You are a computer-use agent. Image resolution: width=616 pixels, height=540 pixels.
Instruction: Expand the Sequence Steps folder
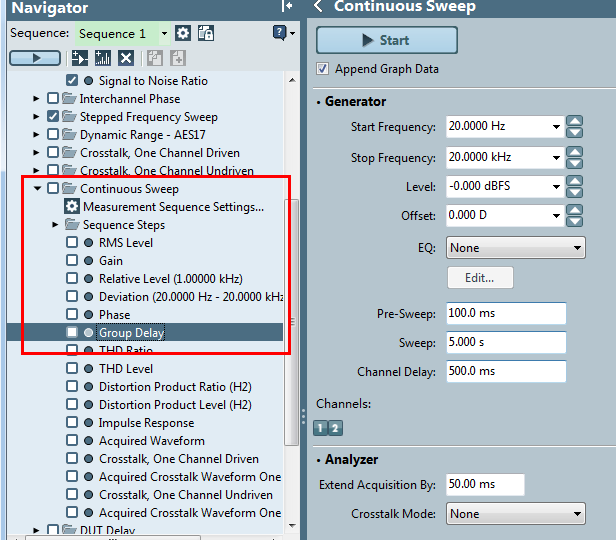(x=55, y=225)
